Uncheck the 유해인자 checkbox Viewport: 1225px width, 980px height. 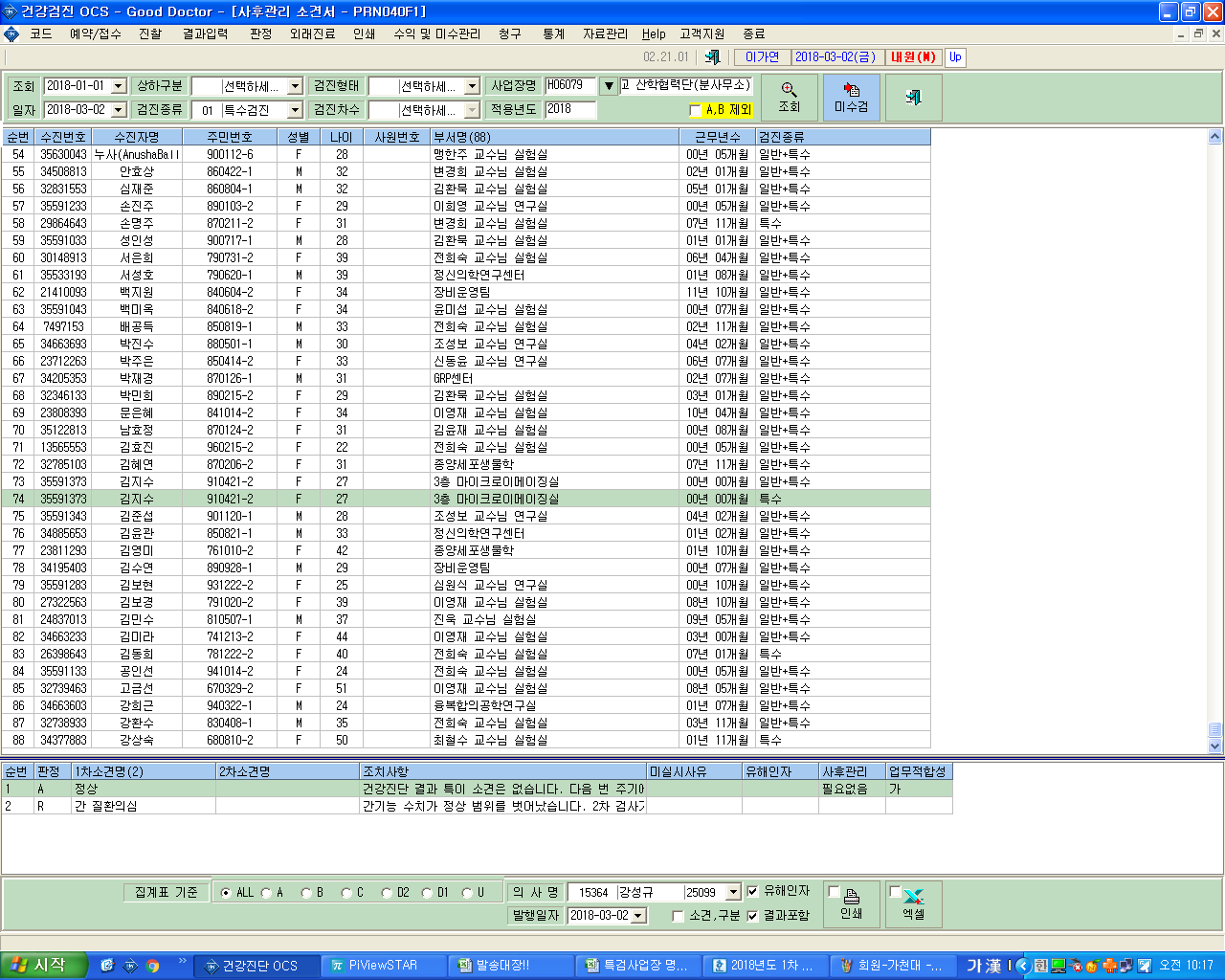point(752,891)
